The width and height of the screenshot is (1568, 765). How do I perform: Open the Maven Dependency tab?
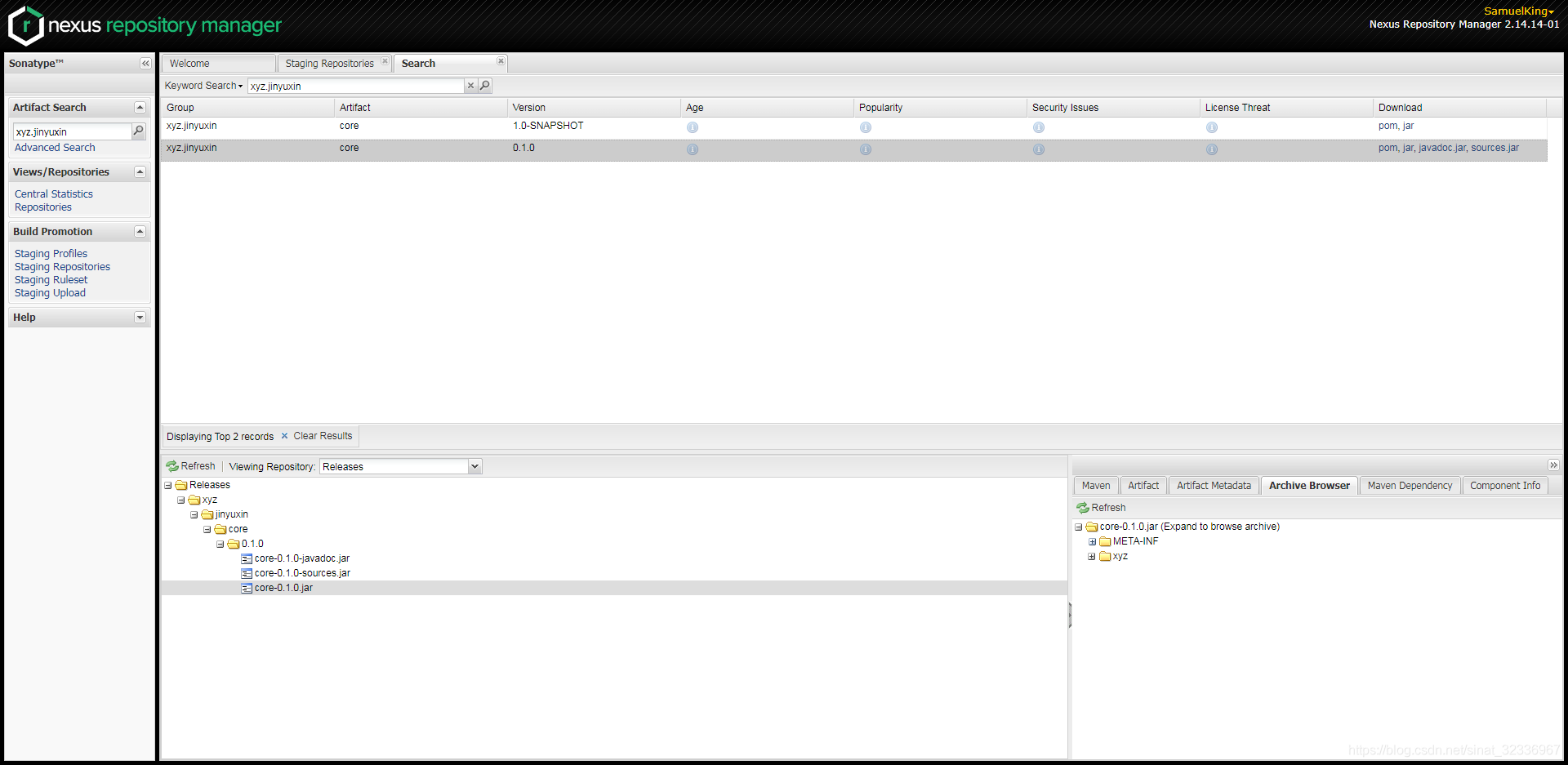[x=1410, y=485]
